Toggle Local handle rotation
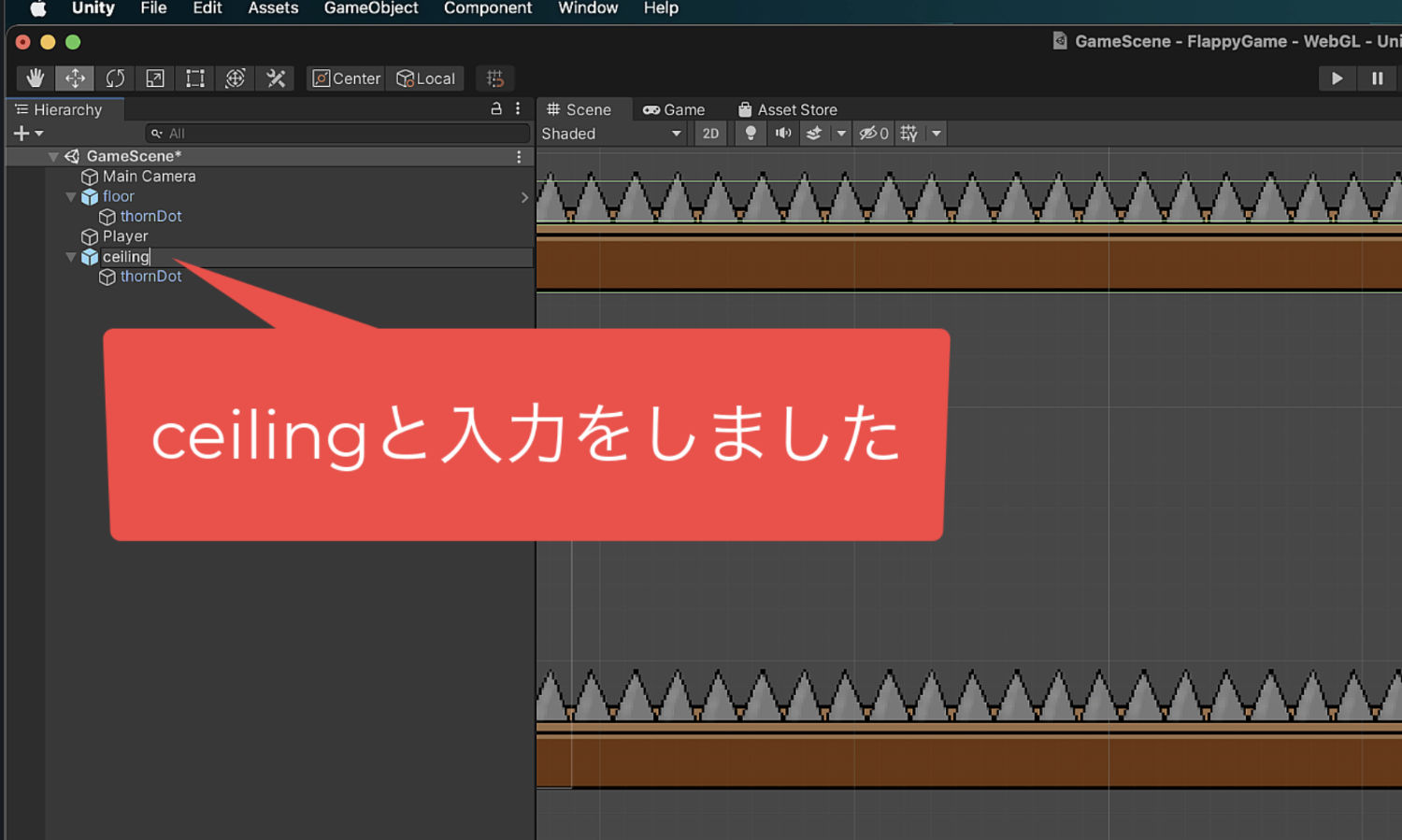The width and height of the screenshot is (1402, 840). click(425, 78)
